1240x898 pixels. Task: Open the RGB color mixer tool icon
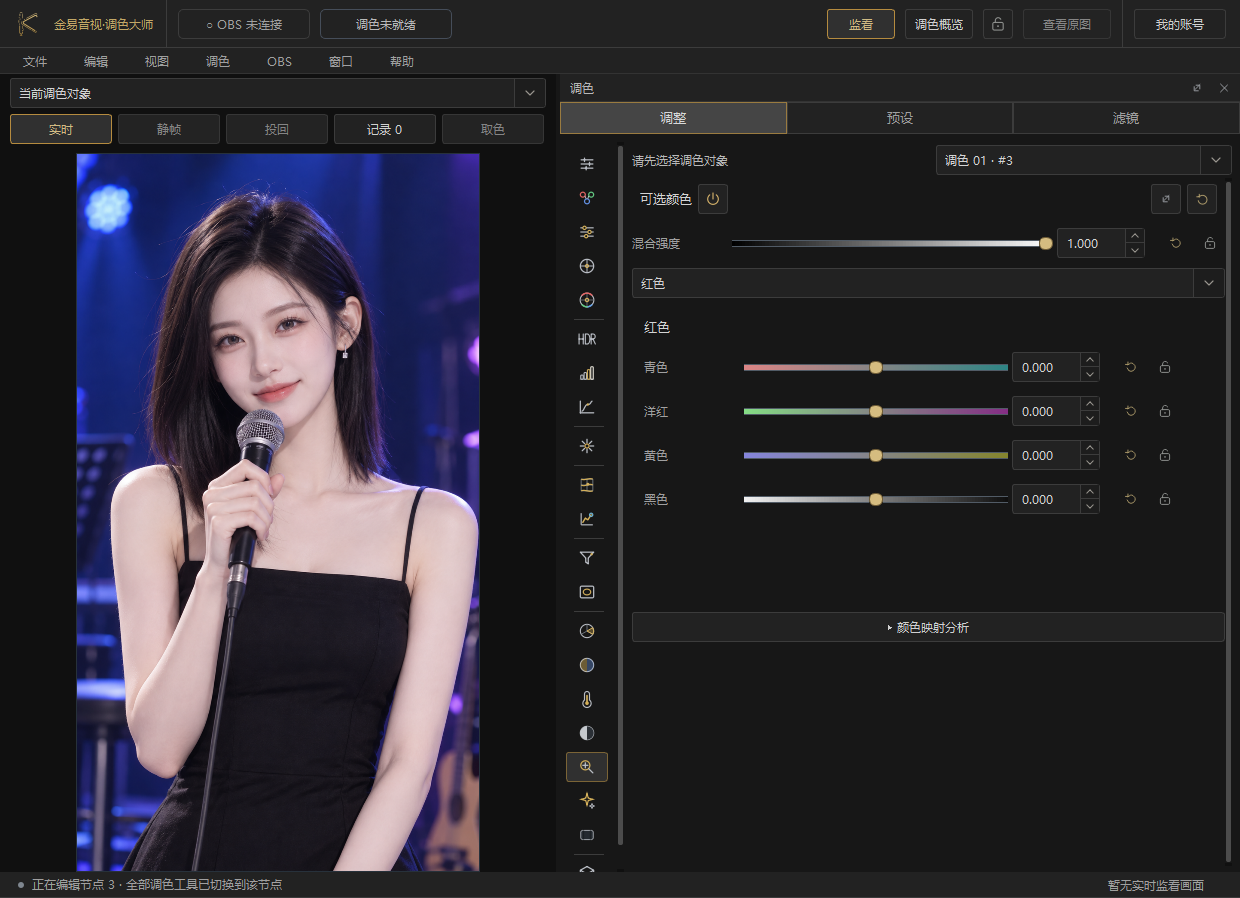coord(587,198)
